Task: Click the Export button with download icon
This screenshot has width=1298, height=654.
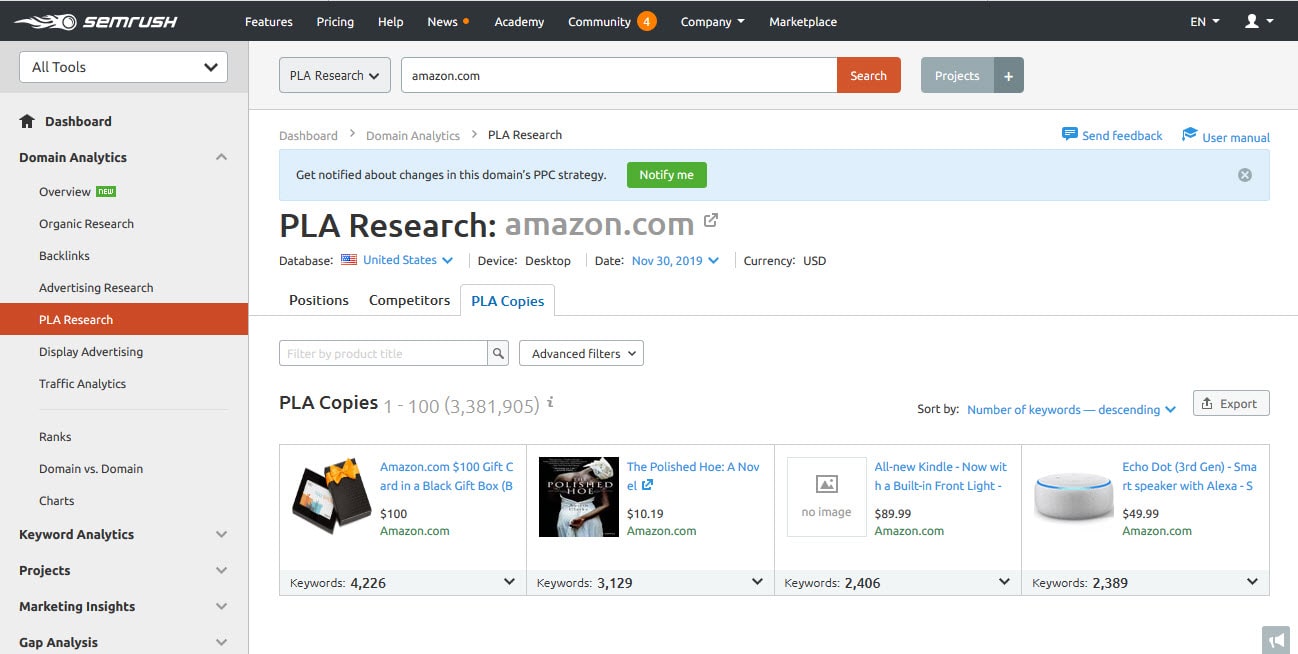Action: (x=1230, y=403)
